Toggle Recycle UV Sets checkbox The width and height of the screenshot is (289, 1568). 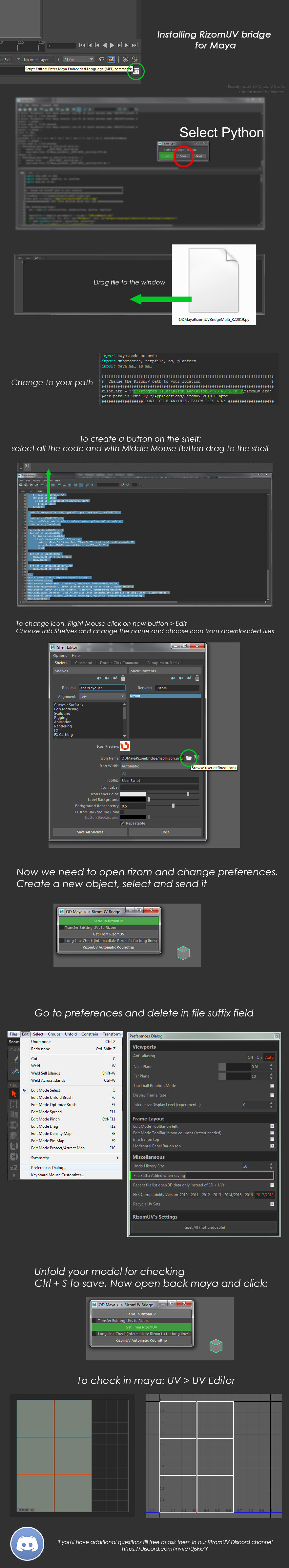click(x=273, y=1204)
